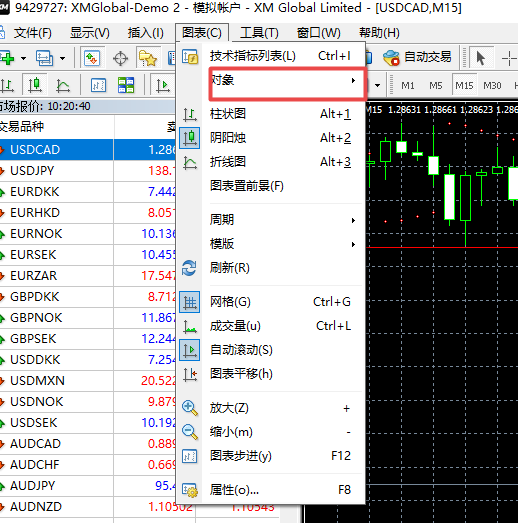The width and height of the screenshot is (518, 523).
Task: Select EURDKK symbol row
Action: [87, 192]
